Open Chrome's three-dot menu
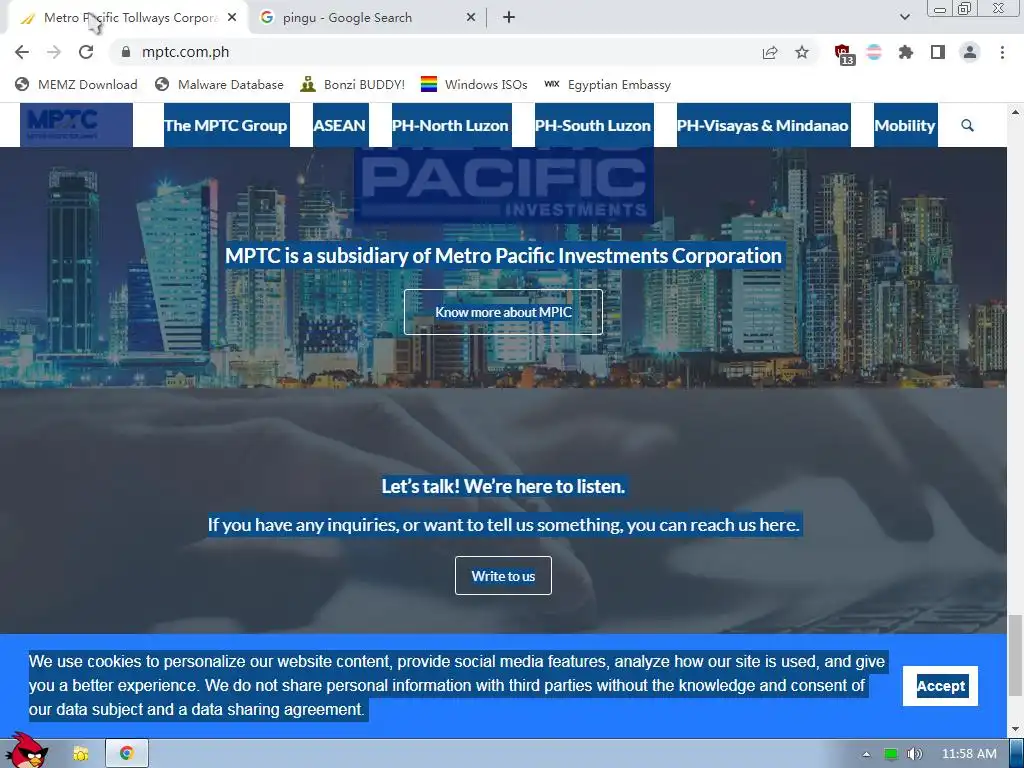 pos(1002,52)
